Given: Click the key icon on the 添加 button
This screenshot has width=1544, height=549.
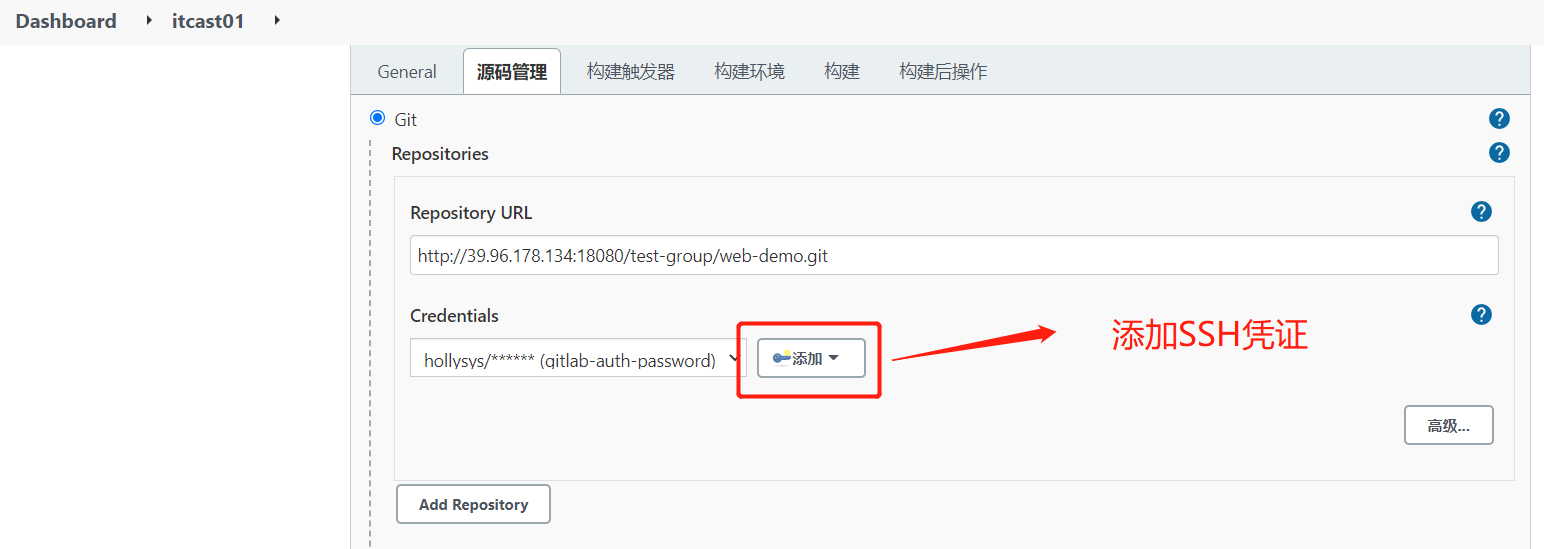Looking at the screenshot, I should (782, 358).
